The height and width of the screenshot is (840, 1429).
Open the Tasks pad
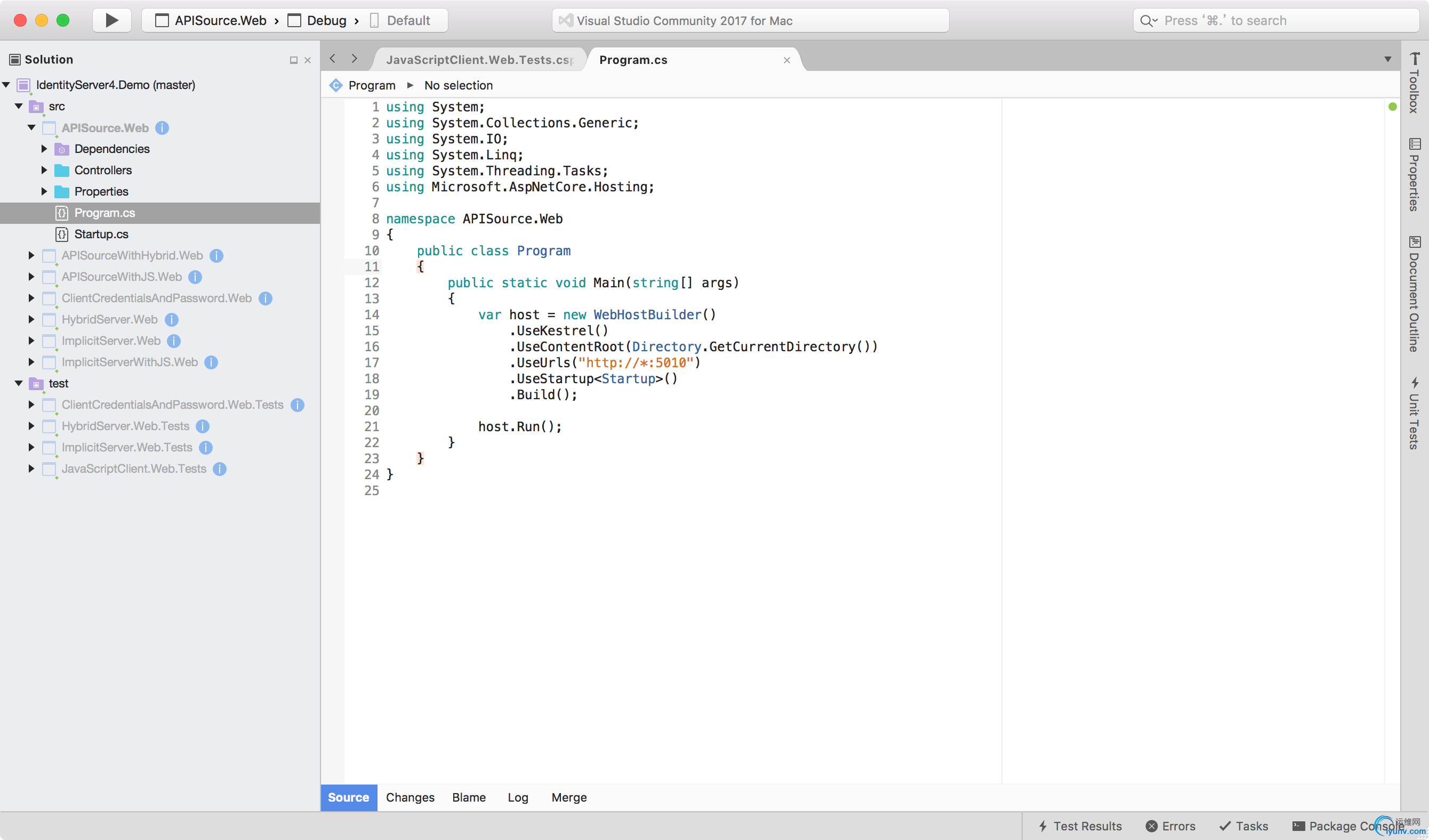(1243, 826)
